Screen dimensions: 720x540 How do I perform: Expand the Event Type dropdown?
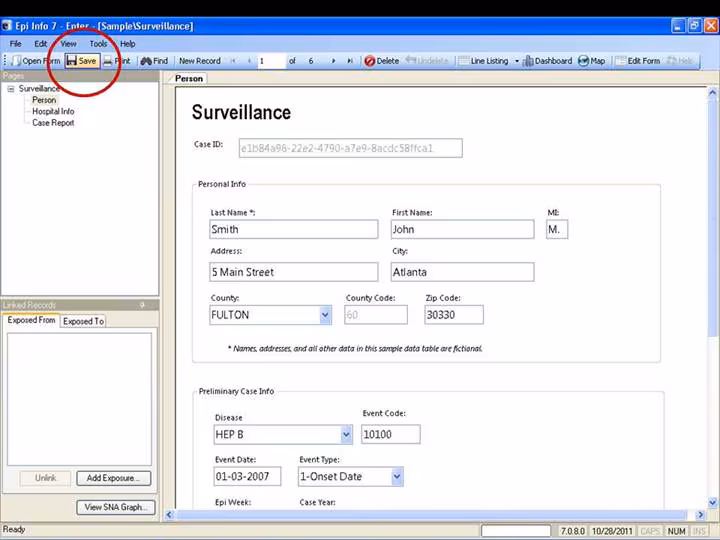click(x=397, y=477)
